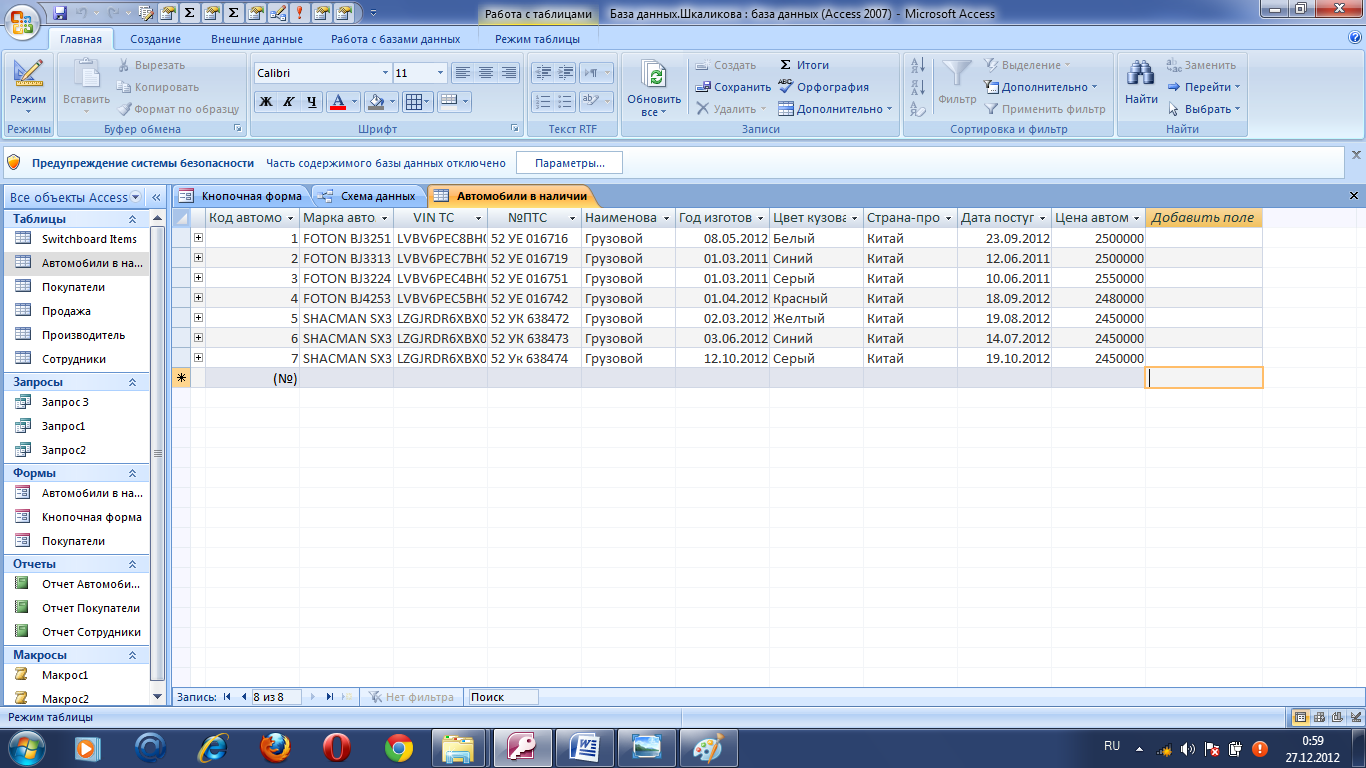Click the record number box 8 из 8
The height and width of the screenshot is (768, 1366).
[276, 697]
